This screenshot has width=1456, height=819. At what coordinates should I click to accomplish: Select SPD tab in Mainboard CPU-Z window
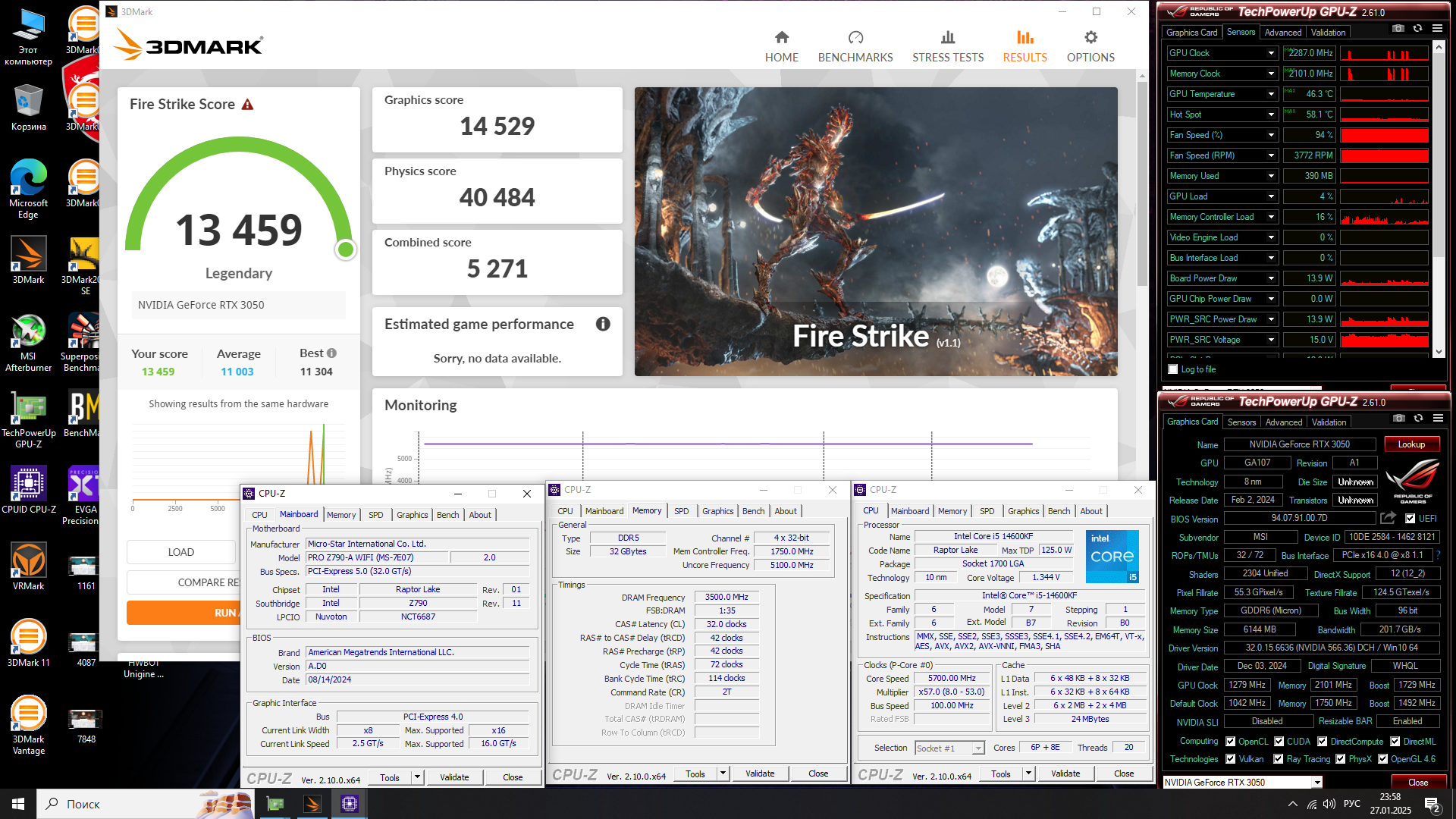click(x=375, y=515)
